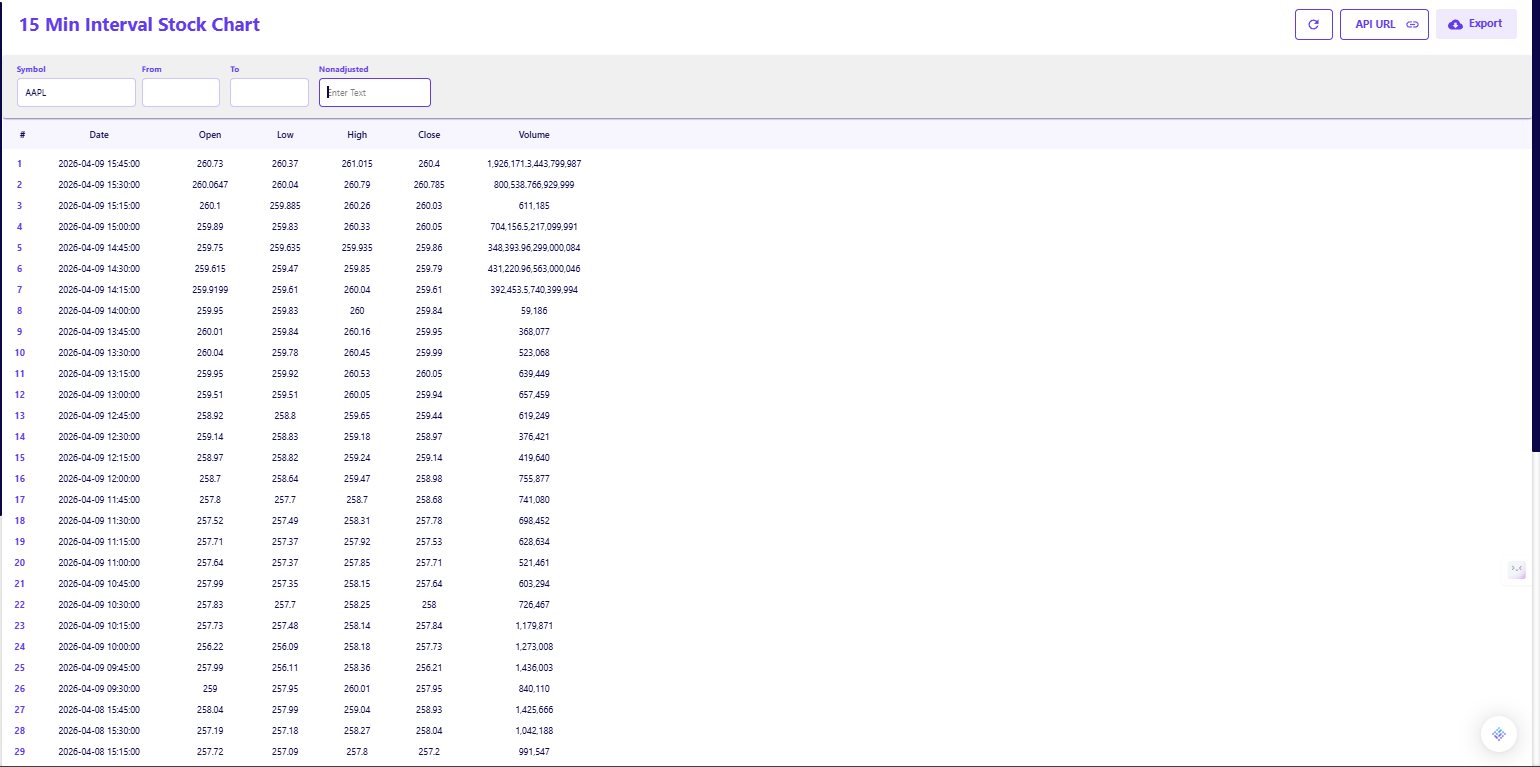This screenshot has width=1540, height=767.
Task: Click the From date input field
Action: coord(181,92)
